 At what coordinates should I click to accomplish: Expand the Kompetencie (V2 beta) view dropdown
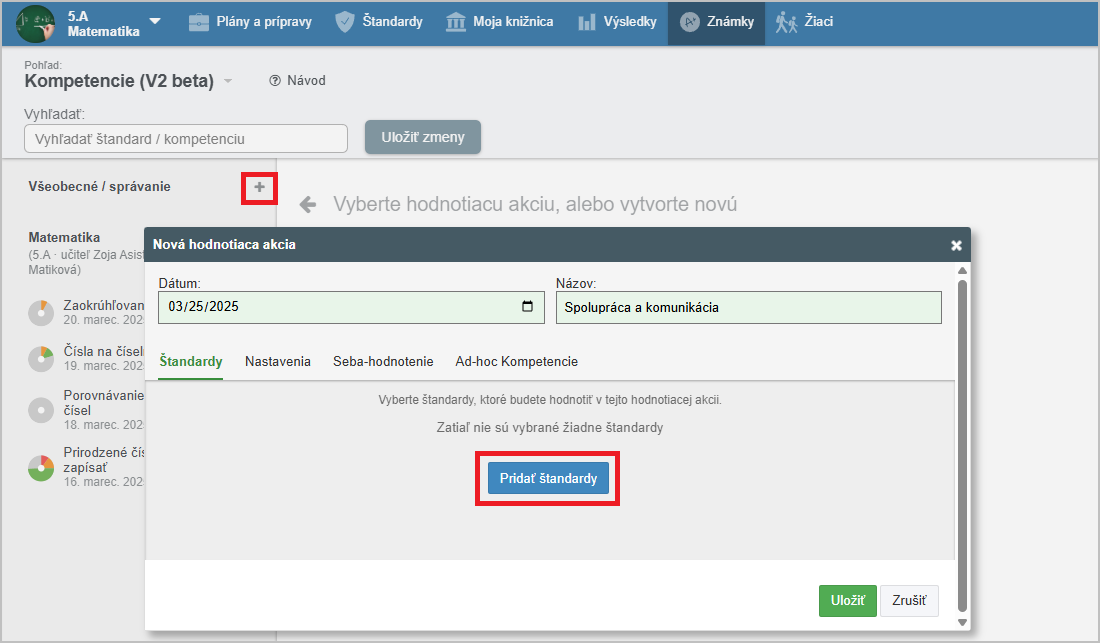click(x=228, y=82)
